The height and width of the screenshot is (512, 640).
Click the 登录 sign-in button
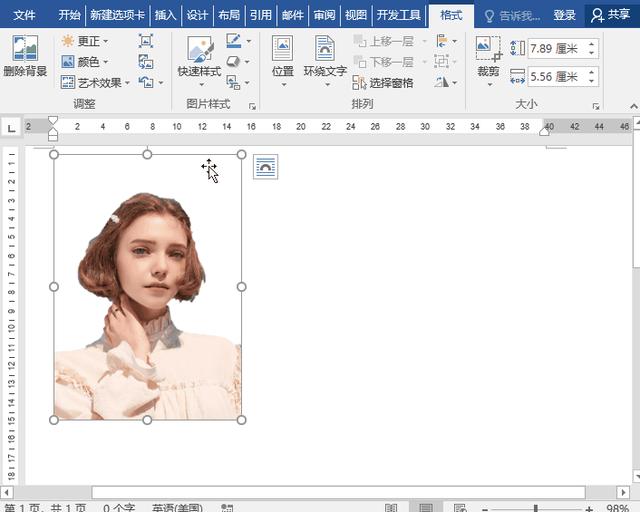[x=565, y=15]
